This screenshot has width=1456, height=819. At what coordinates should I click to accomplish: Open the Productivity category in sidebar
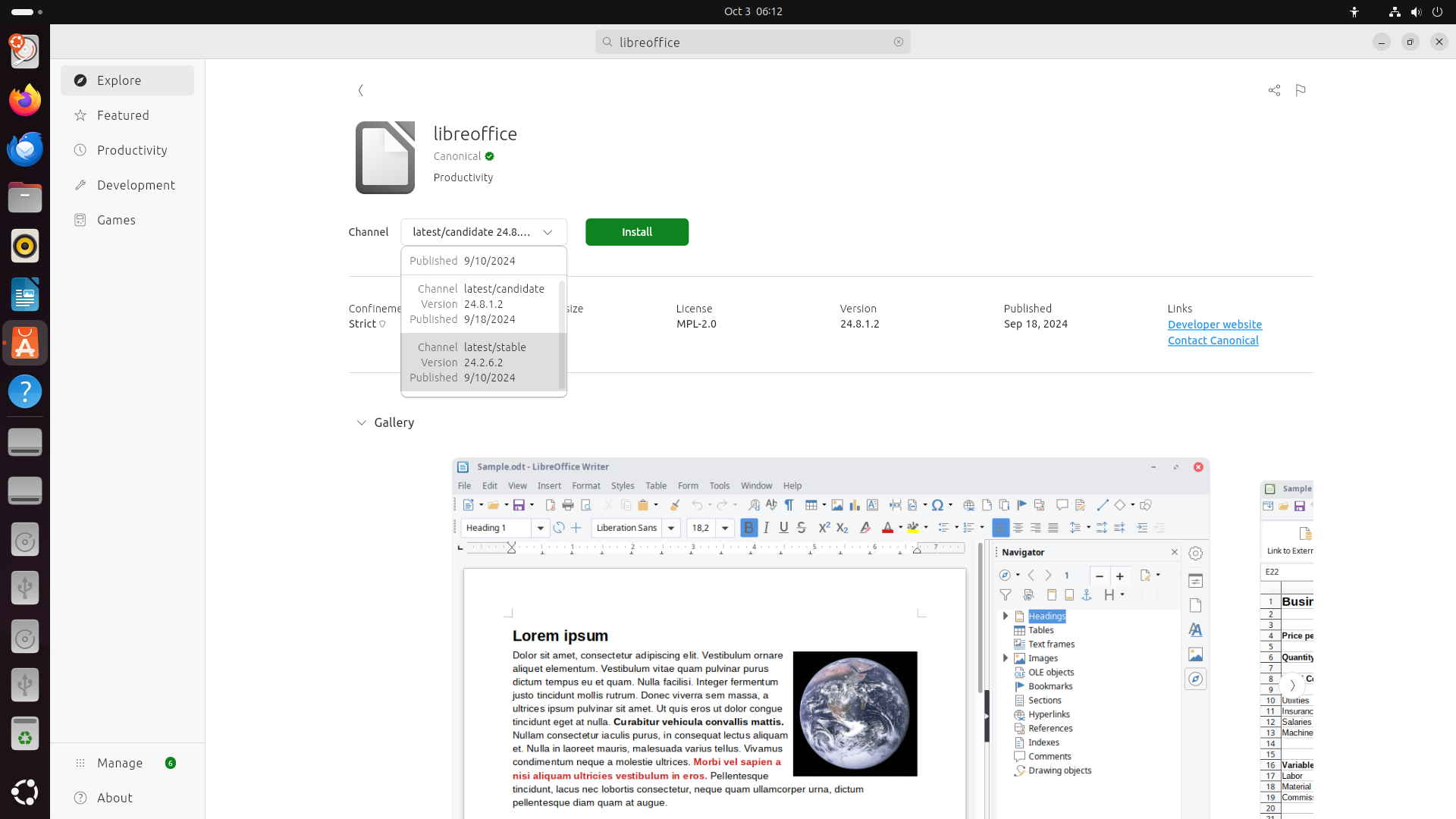click(x=127, y=150)
